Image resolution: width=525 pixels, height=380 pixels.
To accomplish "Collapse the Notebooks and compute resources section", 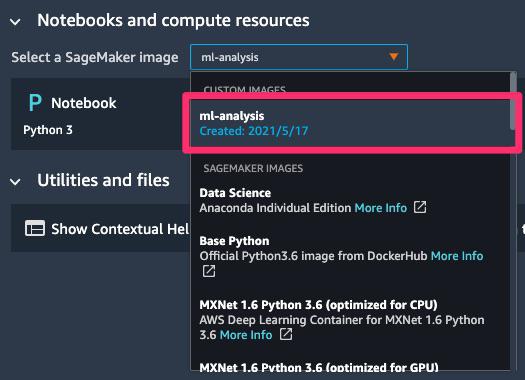I will point(15,22).
